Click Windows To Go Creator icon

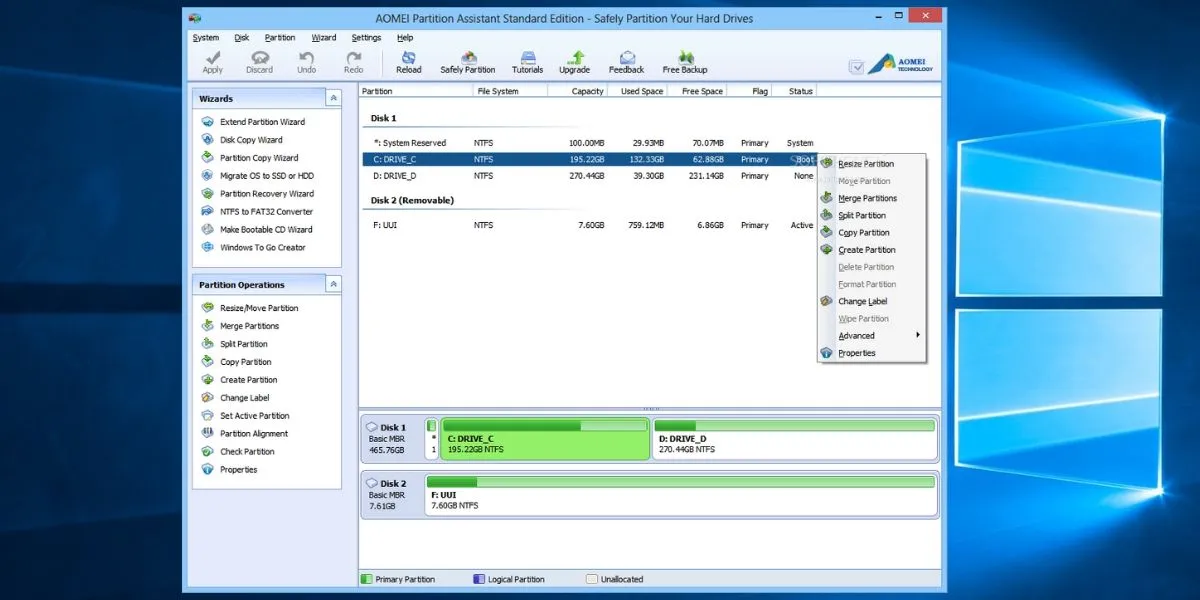[x=208, y=248]
